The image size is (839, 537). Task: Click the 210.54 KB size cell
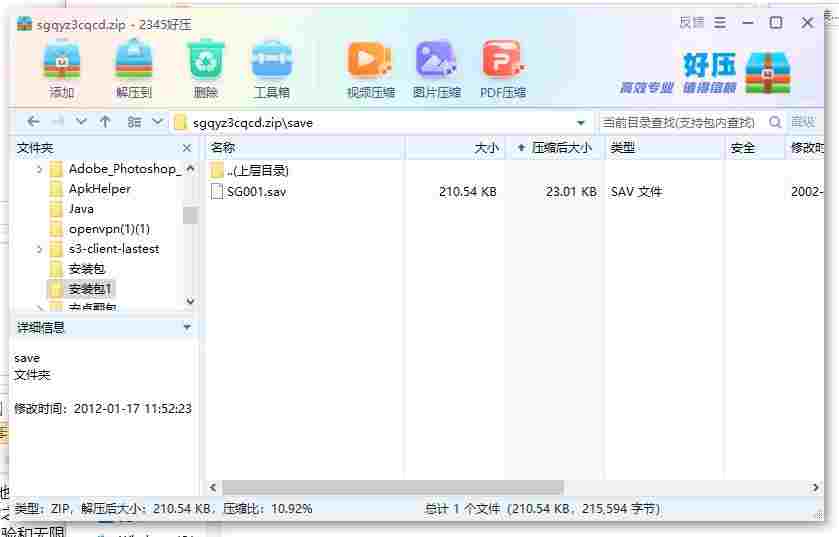click(468, 191)
